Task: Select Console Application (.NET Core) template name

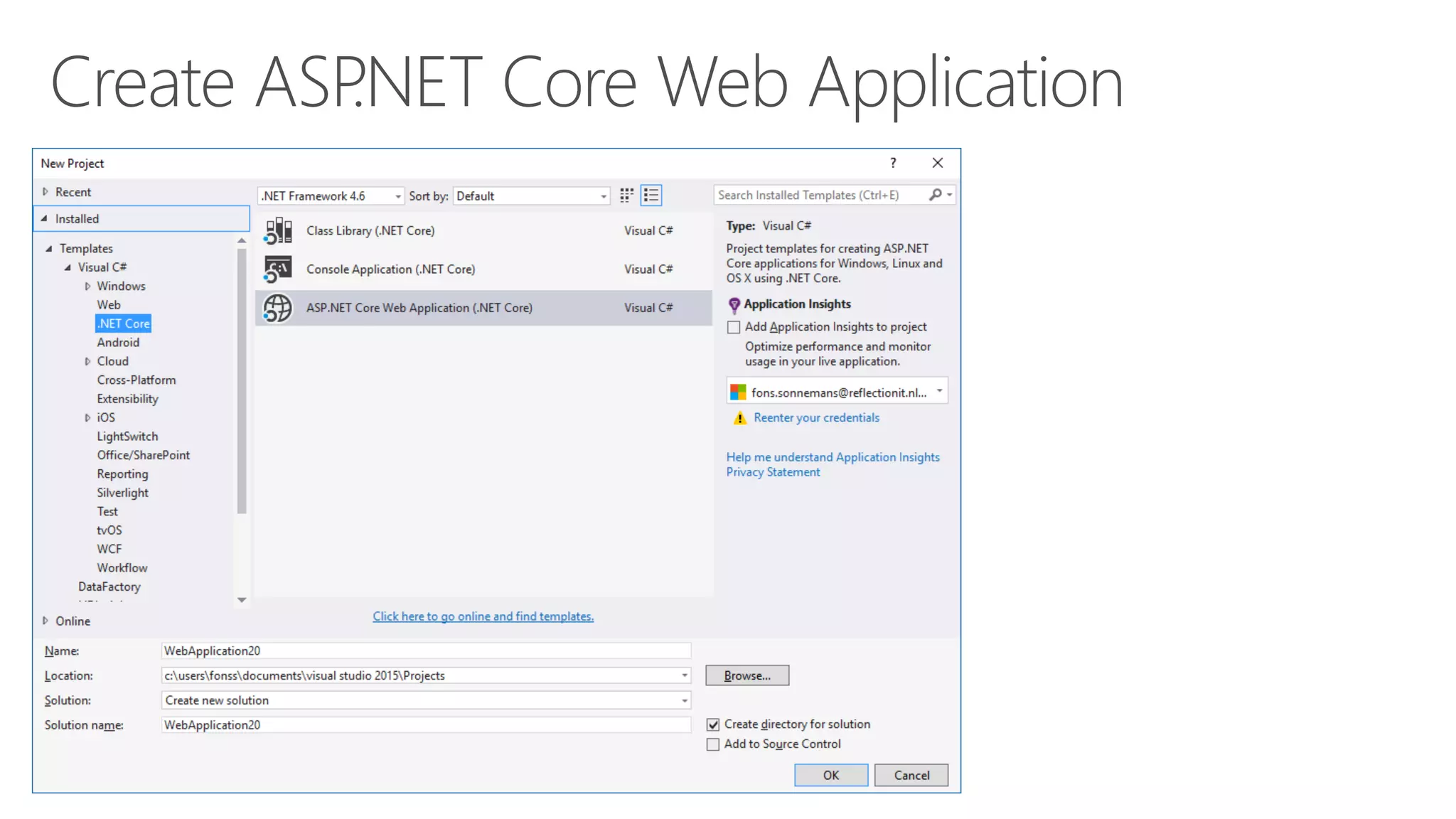Action: [x=391, y=269]
